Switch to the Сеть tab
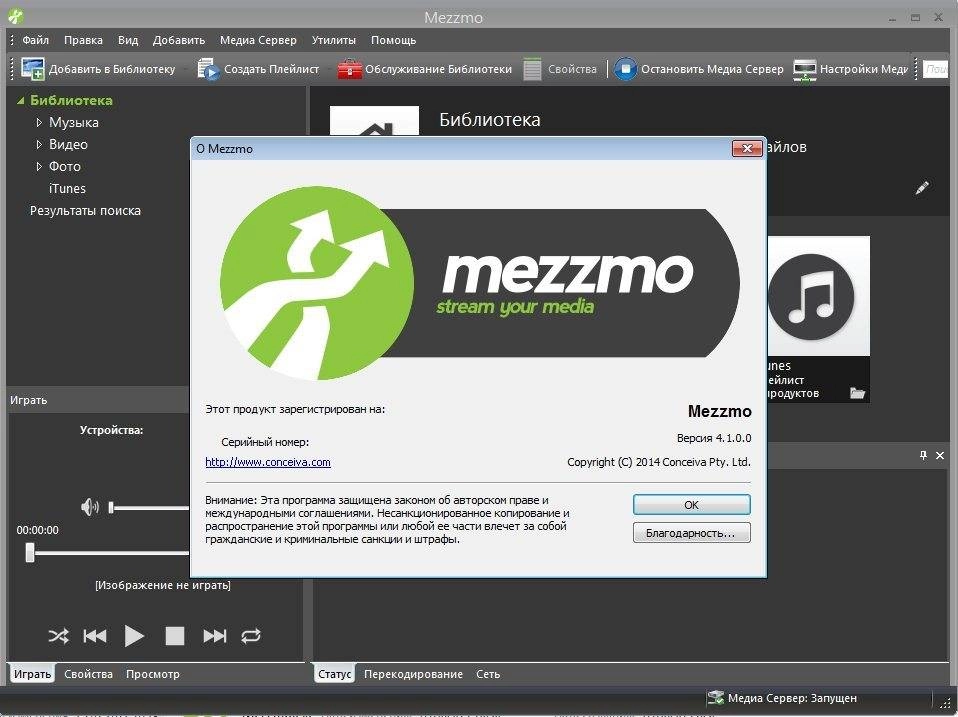 point(488,674)
